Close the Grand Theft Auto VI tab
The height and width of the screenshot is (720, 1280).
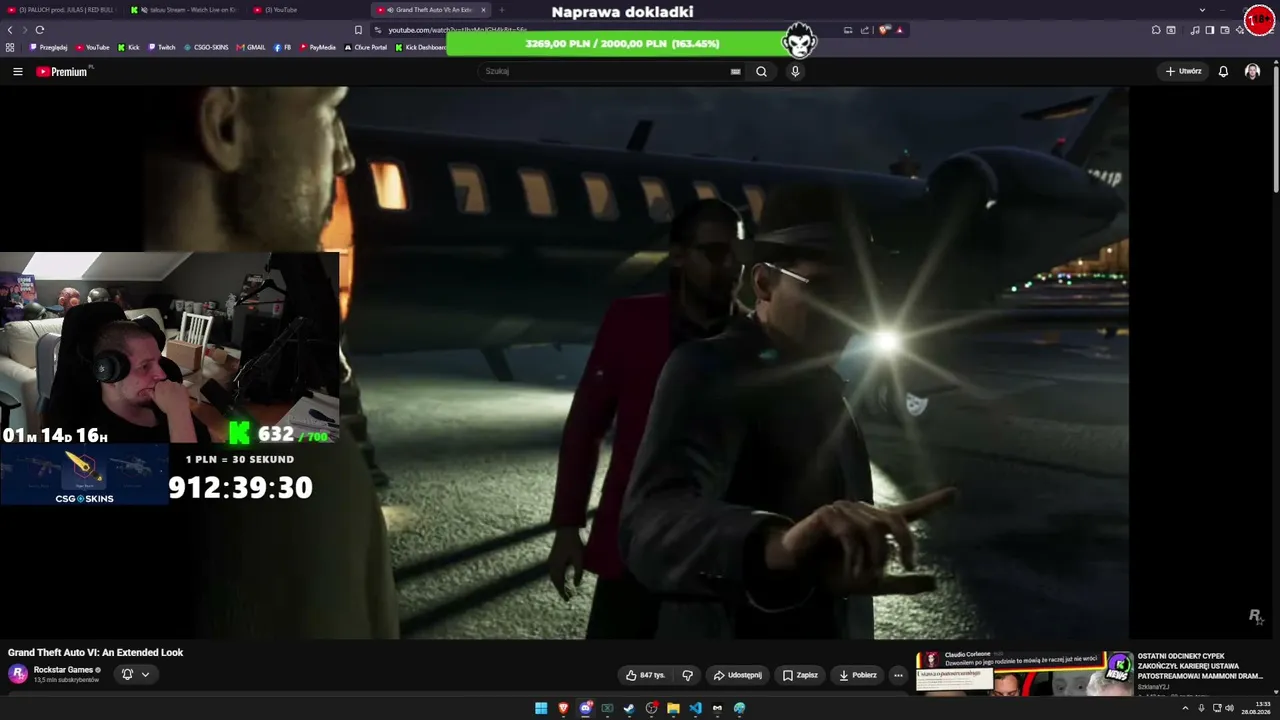(483, 10)
